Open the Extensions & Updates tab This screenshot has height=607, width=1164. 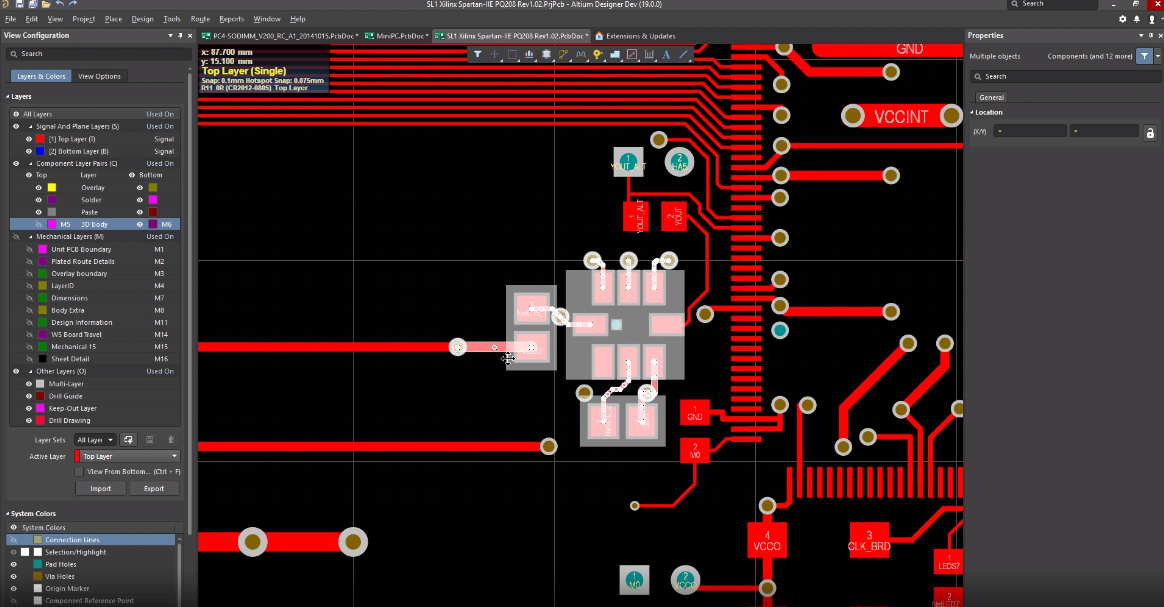pos(635,36)
